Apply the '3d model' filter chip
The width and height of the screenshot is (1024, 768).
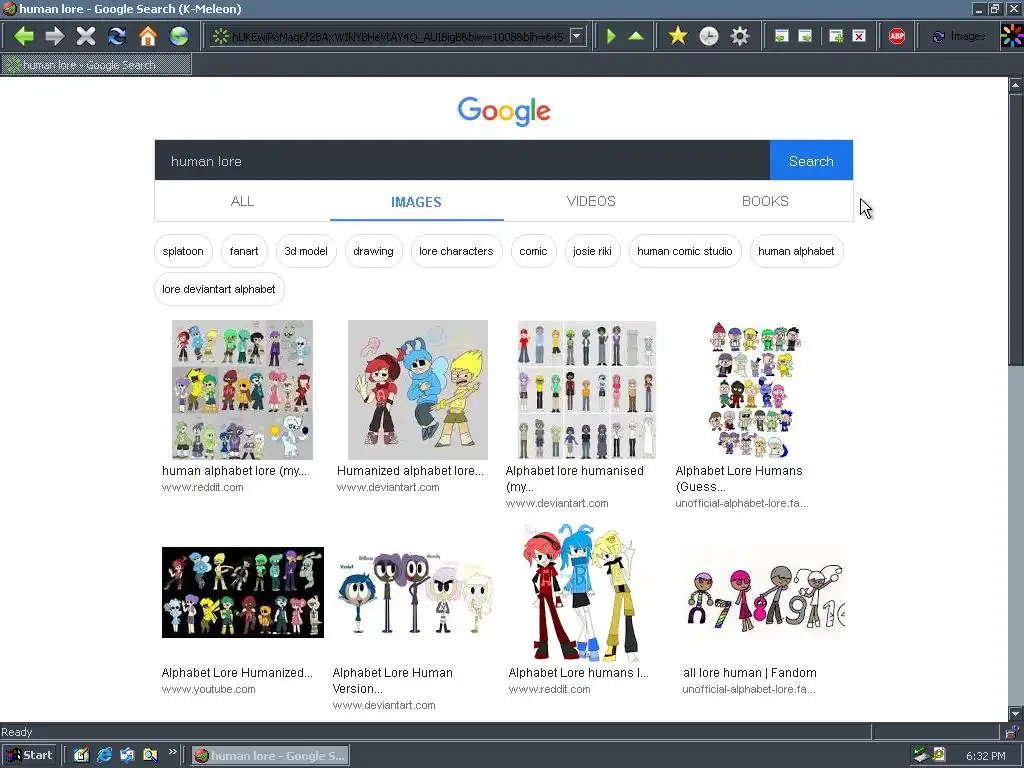coord(306,251)
